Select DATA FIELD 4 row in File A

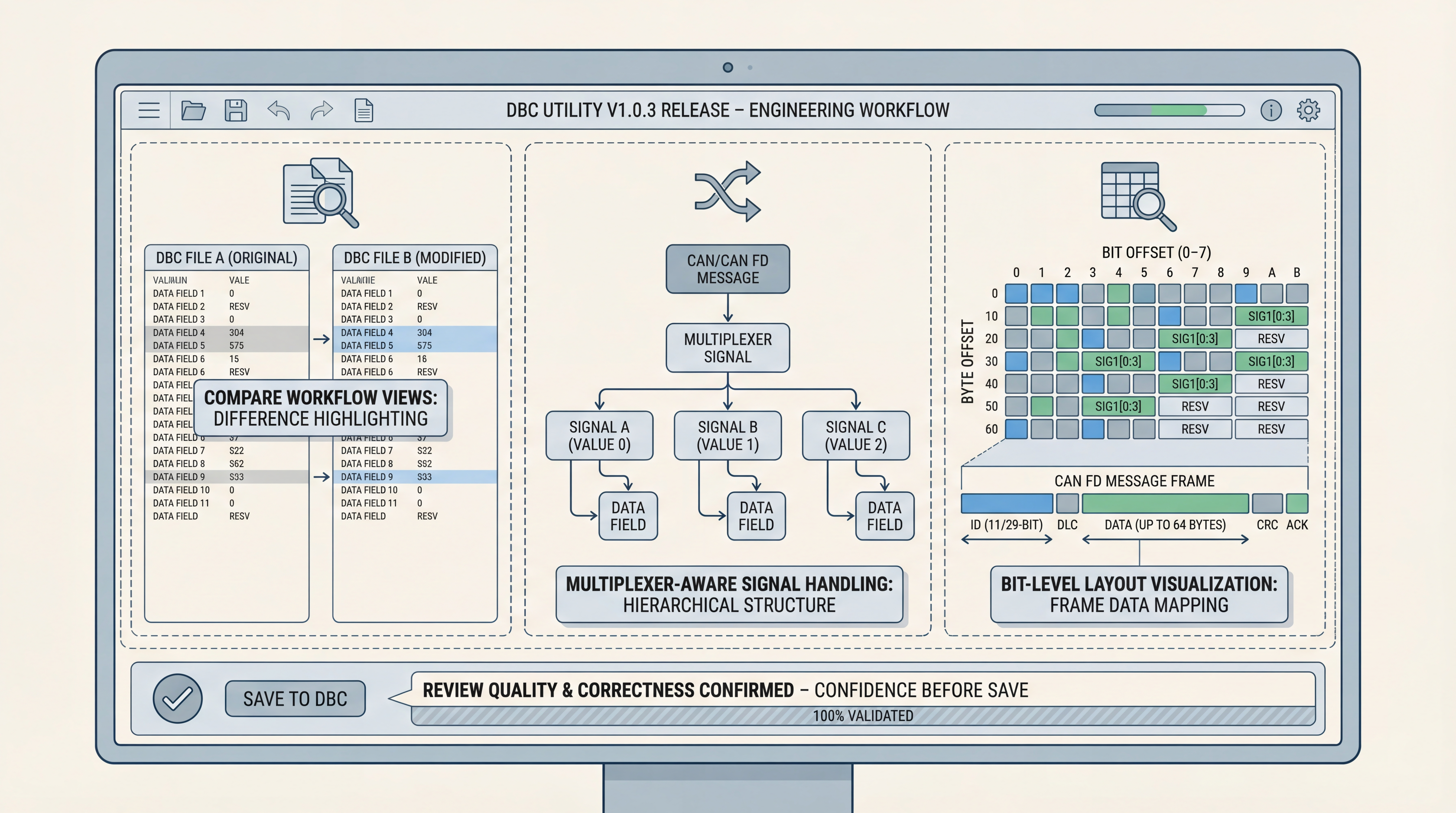click(227, 332)
